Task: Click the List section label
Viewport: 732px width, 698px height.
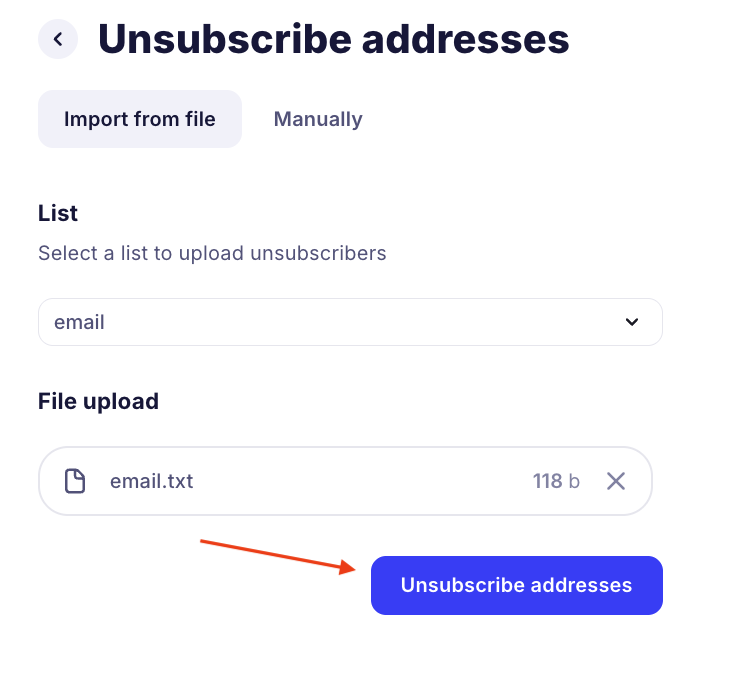Action: (58, 213)
